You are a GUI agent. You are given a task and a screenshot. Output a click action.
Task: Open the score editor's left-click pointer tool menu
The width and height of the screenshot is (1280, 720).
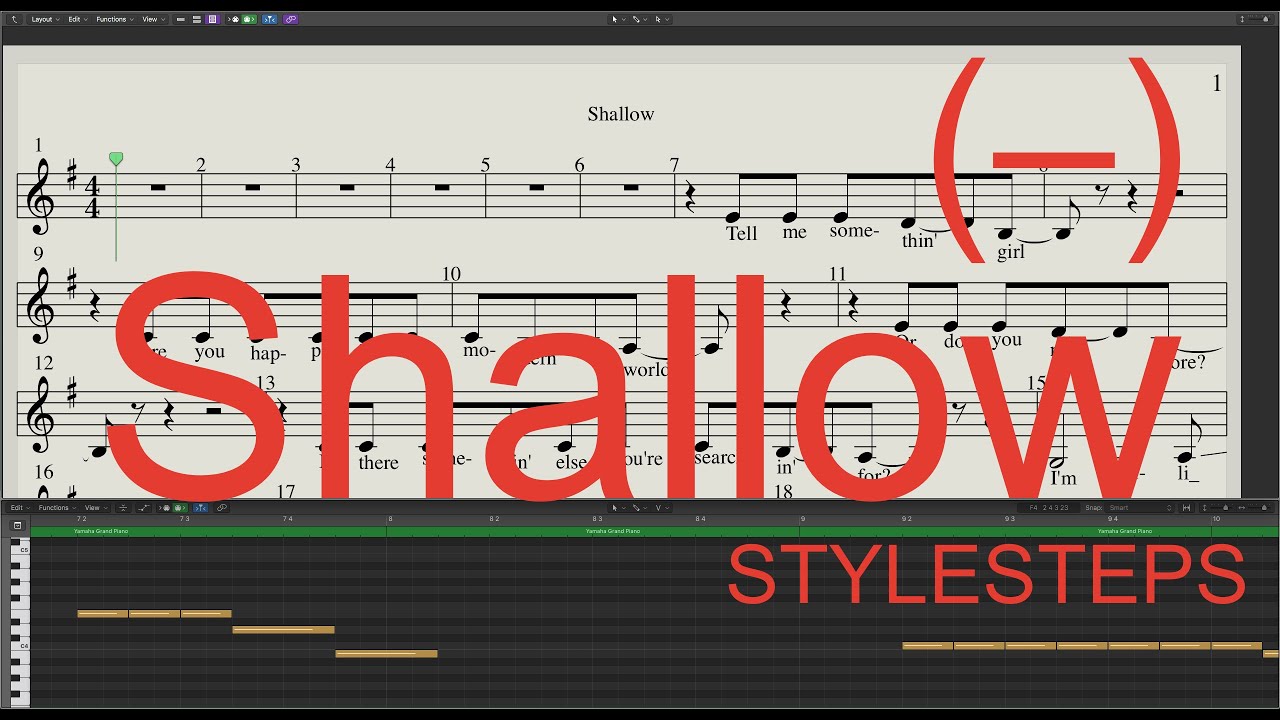pyautogui.click(x=617, y=19)
